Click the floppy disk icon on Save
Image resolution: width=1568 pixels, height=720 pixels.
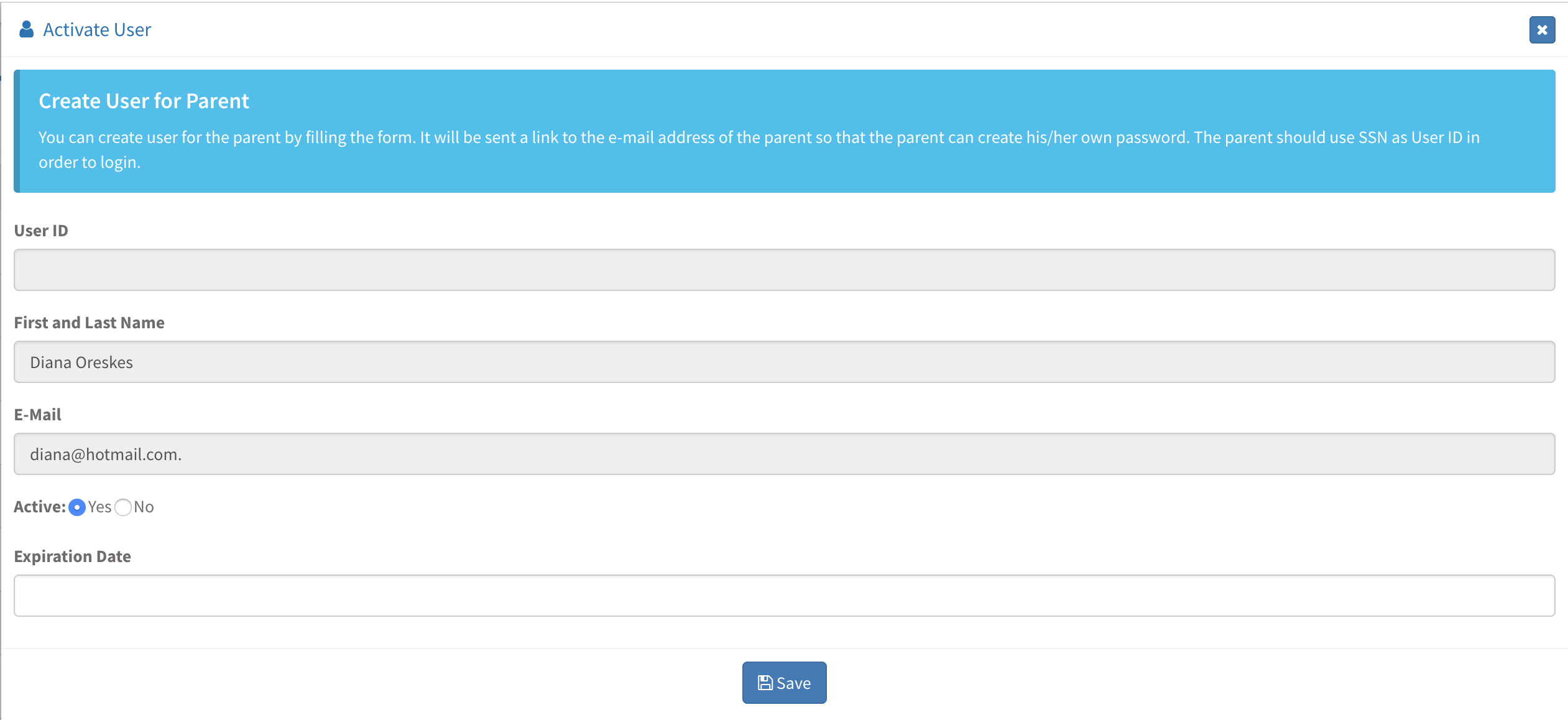pos(765,683)
